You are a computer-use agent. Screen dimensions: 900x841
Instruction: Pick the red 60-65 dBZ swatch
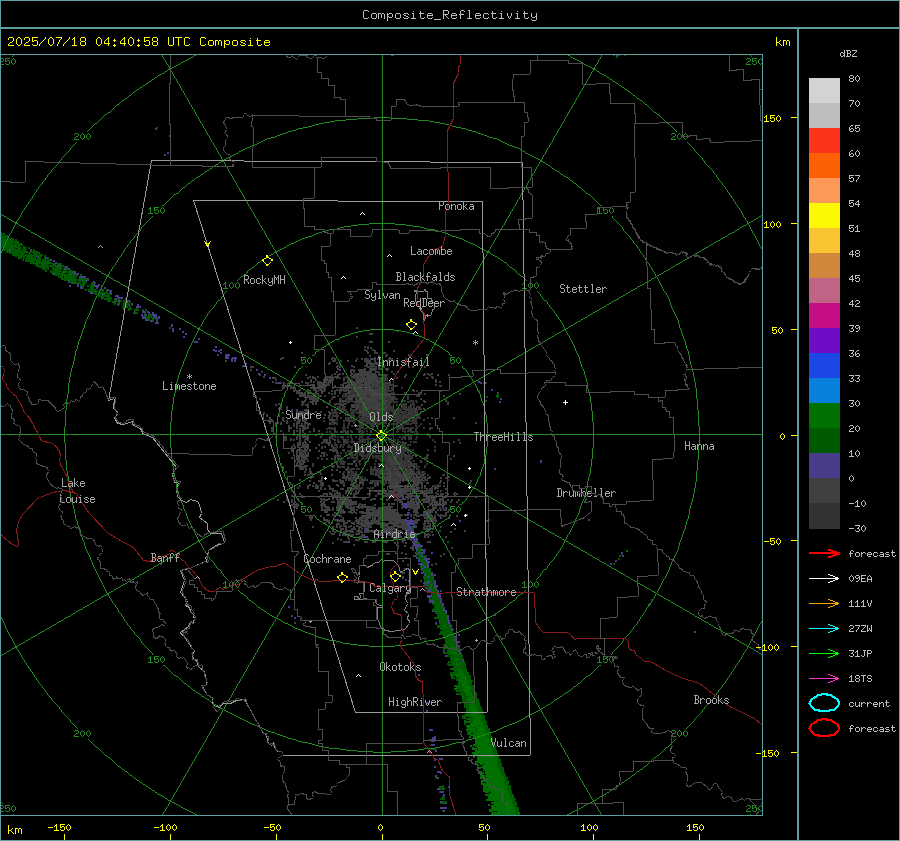pos(824,141)
